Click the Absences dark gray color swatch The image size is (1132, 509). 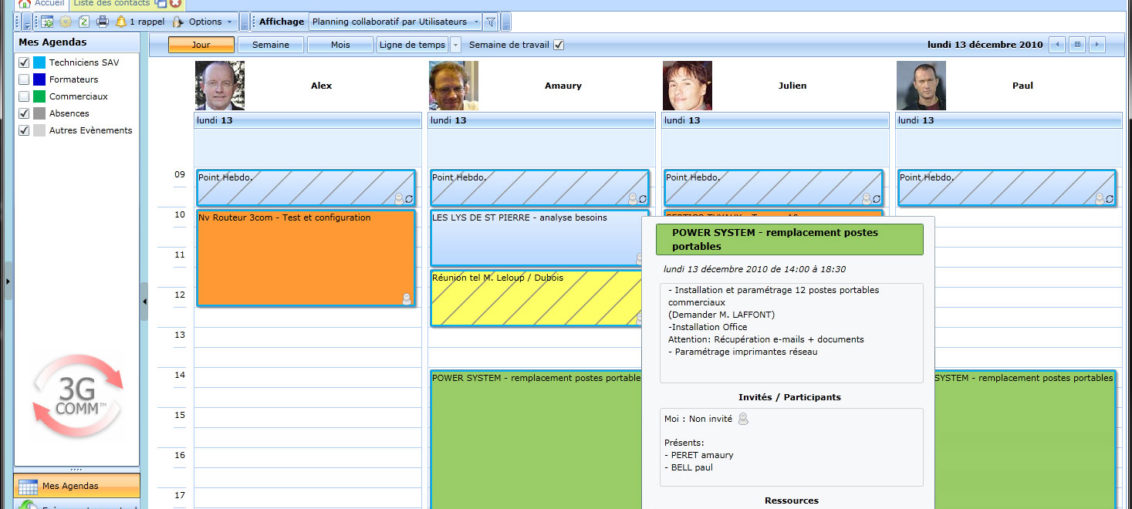[39, 113]
